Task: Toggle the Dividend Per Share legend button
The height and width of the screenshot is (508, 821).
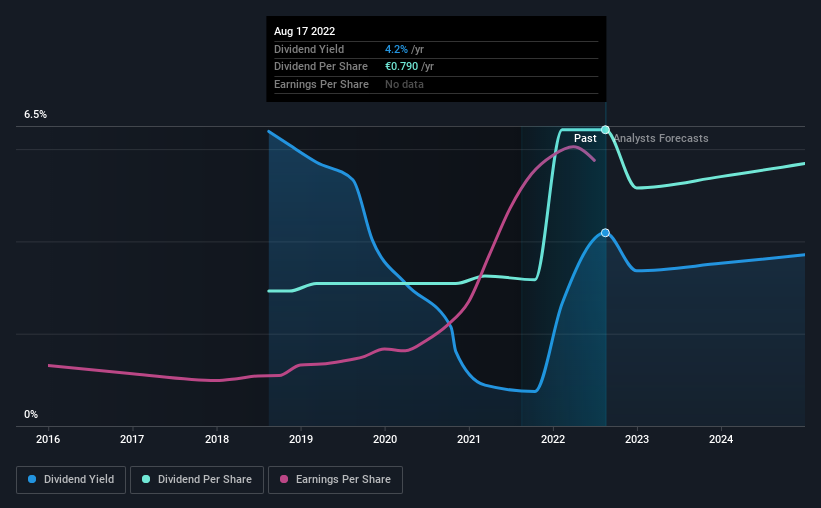Action: tap(197, 479)
